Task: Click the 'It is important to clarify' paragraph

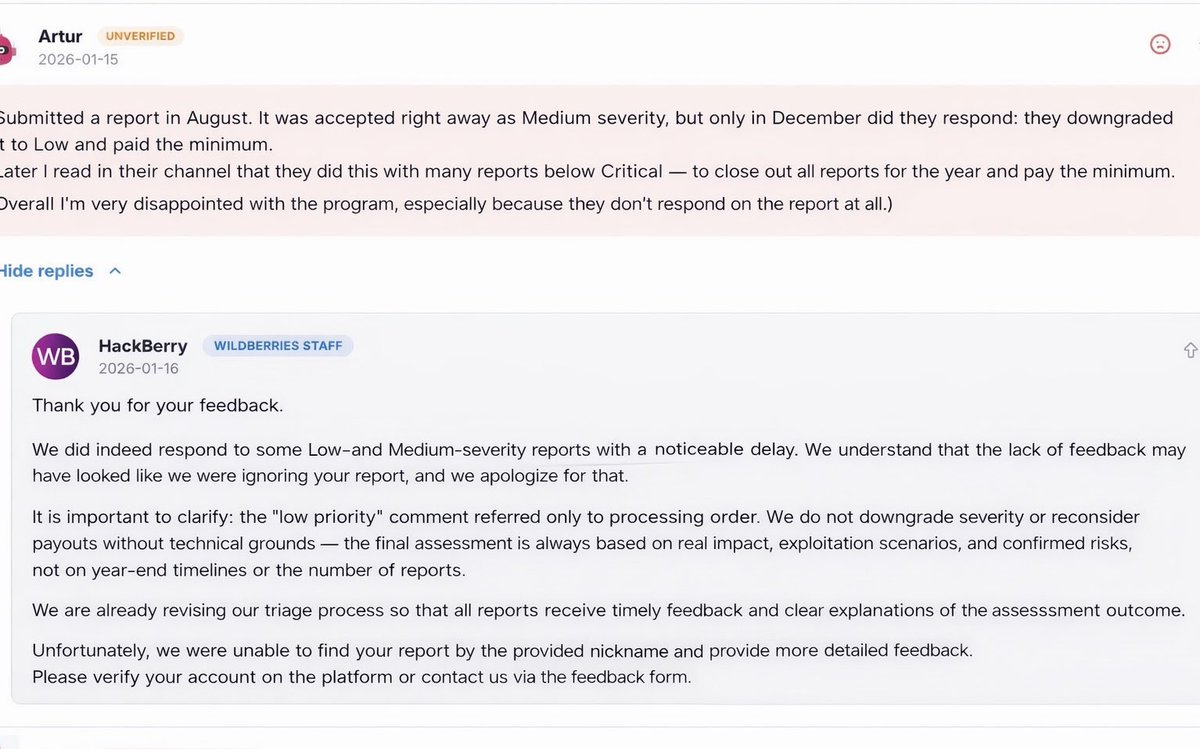Action: [586, 544]
